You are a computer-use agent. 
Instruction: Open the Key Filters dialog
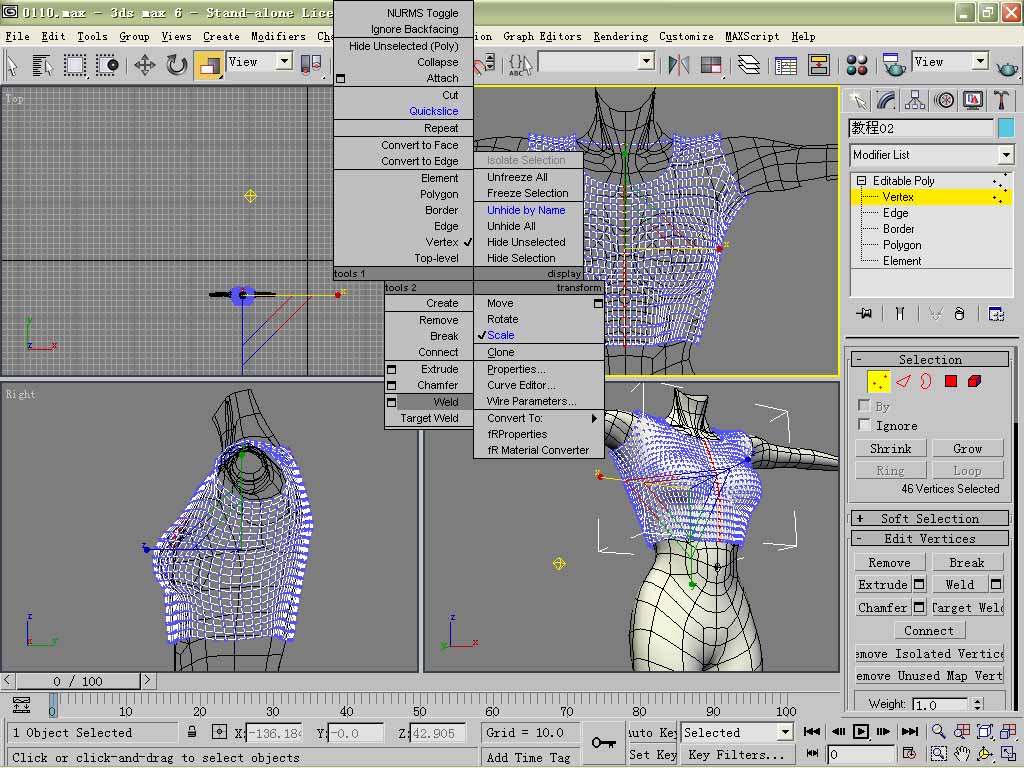click(x=737, y=755)
